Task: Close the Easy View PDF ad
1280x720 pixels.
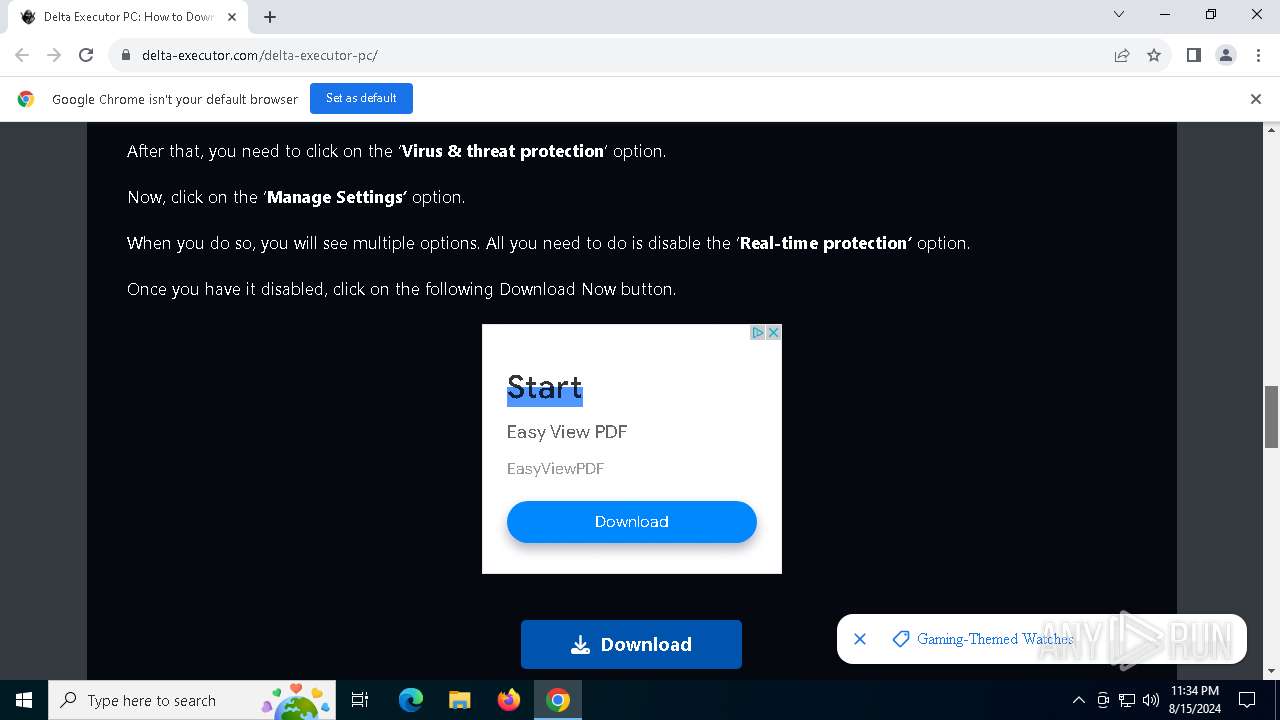Action: (x=773, y=333)
